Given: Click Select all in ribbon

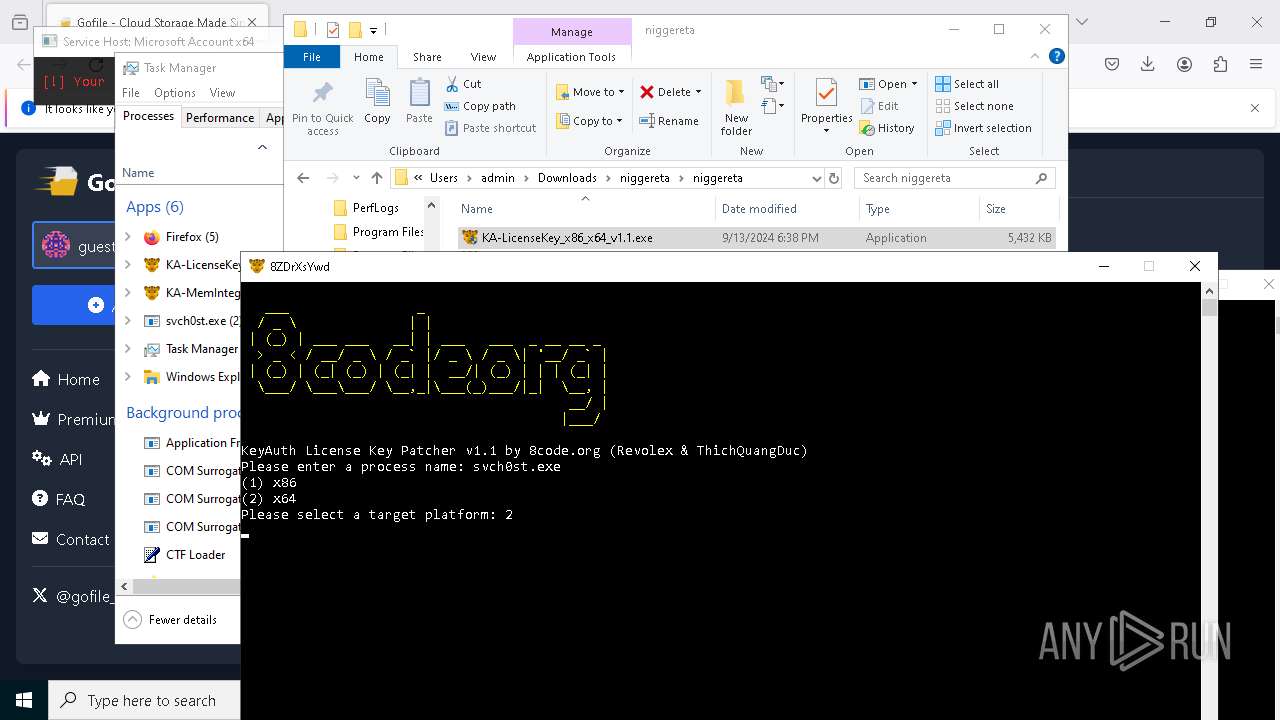Looking at the screenshot, I should click(x=967, y=84).
